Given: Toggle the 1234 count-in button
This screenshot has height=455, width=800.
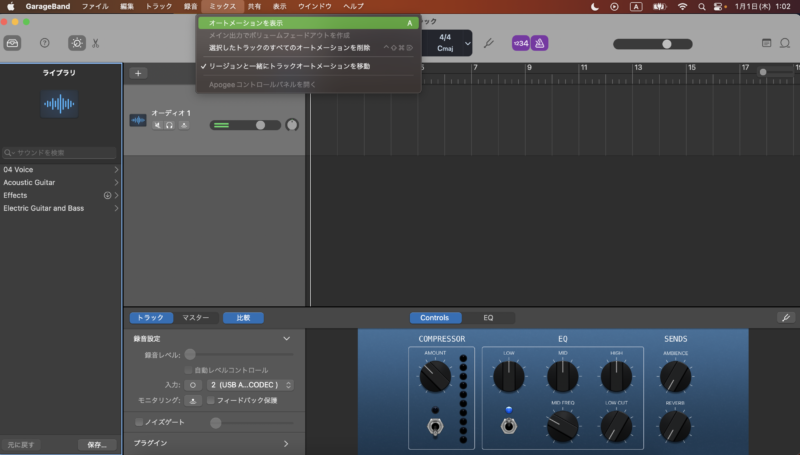Looking at the screenshot, I should [521, 43].
